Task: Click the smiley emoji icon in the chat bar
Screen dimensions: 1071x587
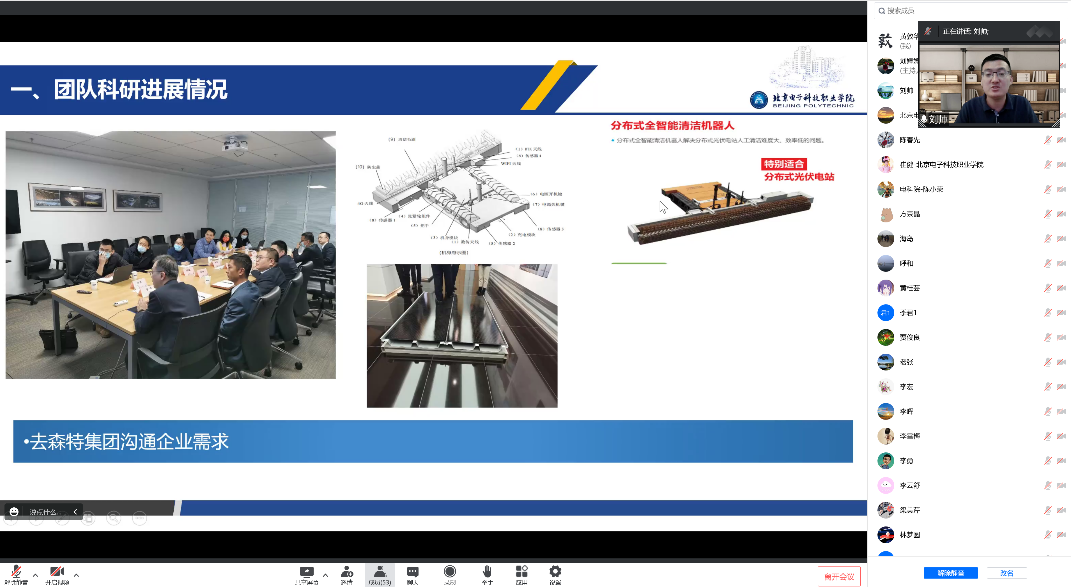Action: click(14, 512)
